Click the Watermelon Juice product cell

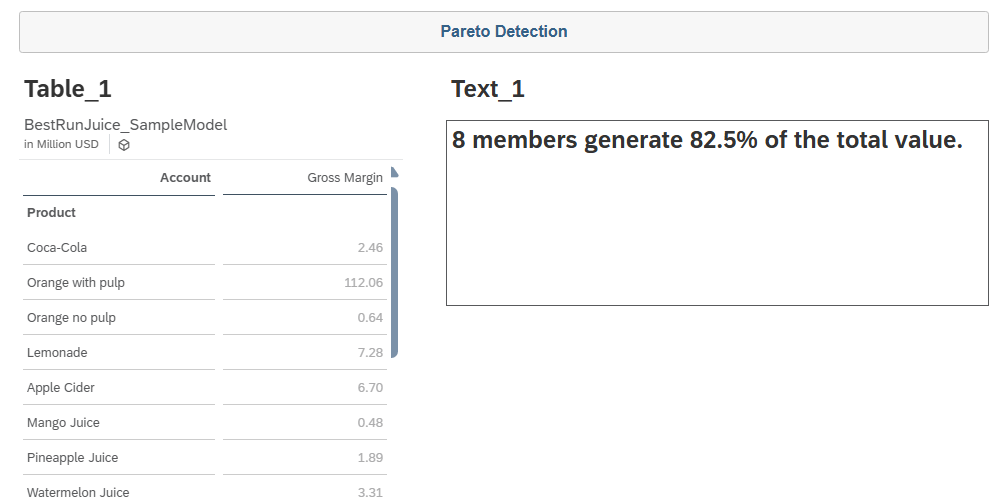tap(78, 492)
